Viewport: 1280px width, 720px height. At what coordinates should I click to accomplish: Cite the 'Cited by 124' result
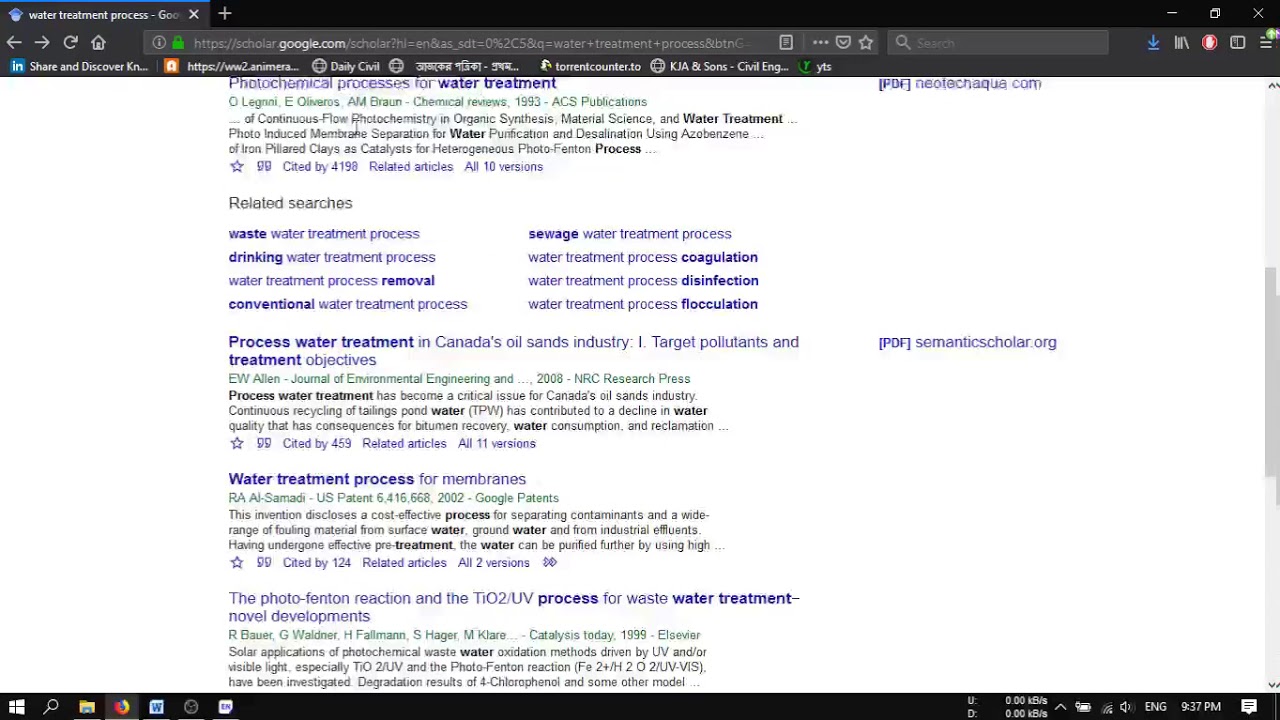point(263,563)
